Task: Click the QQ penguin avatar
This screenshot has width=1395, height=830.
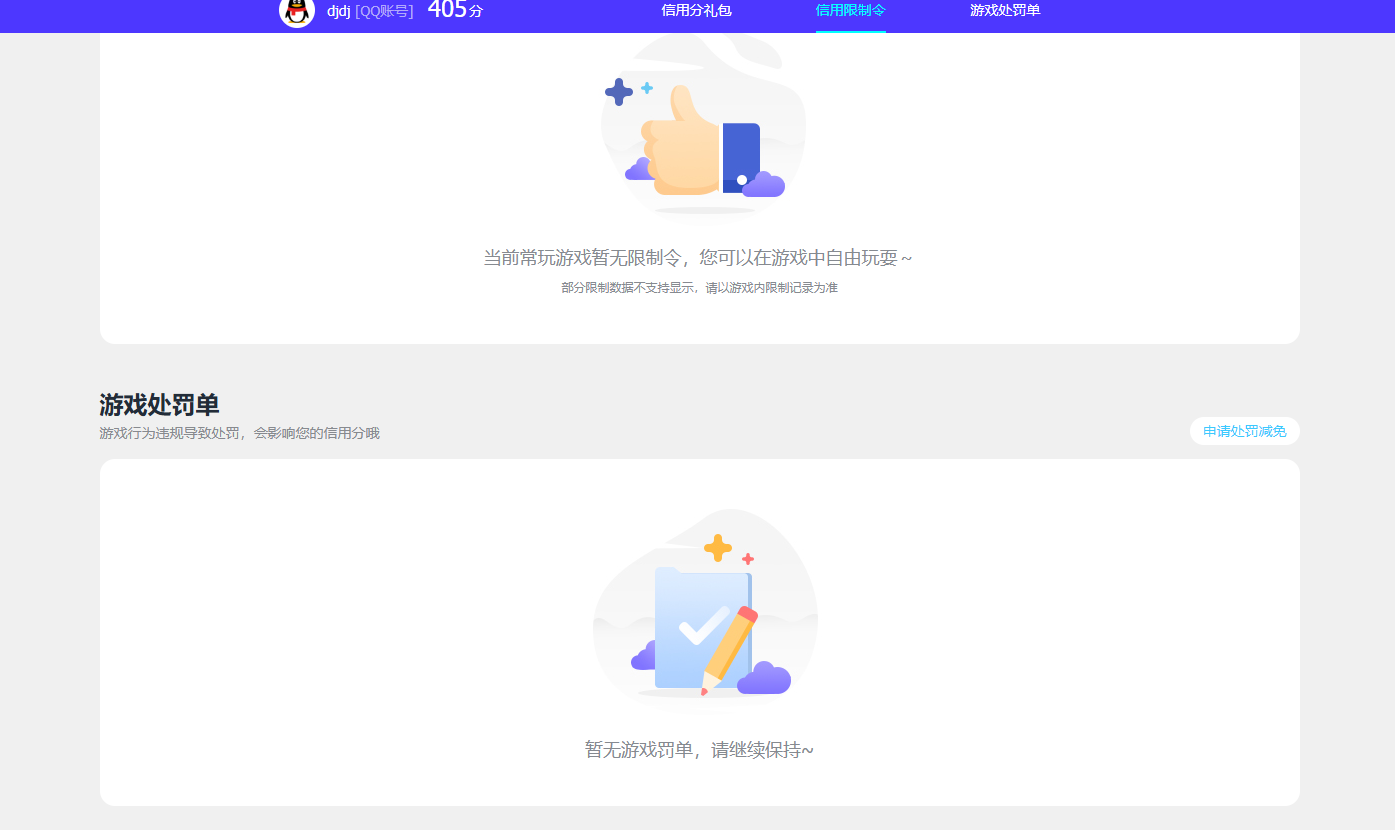Action: 296,14
